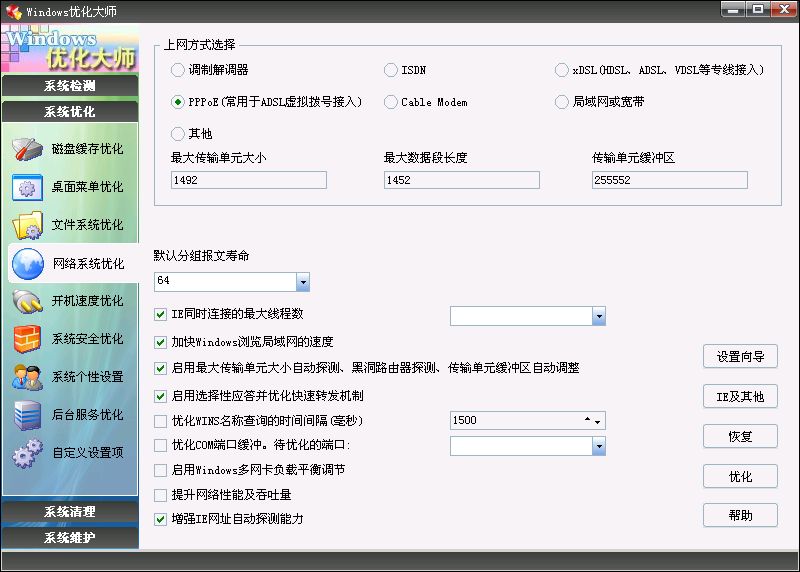The width and height of the screenshot is (800, 572).
Task: Click the 帮助 button
Action: pyautogui.click(x=740, y=515)
